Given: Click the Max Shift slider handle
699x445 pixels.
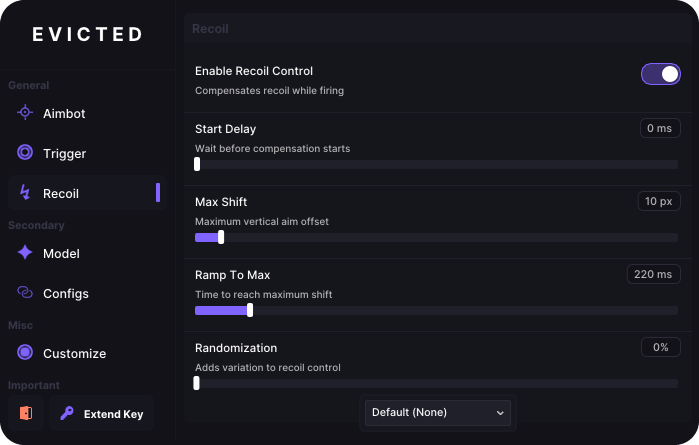Looking at the screenshot, I should click(221, 237).
